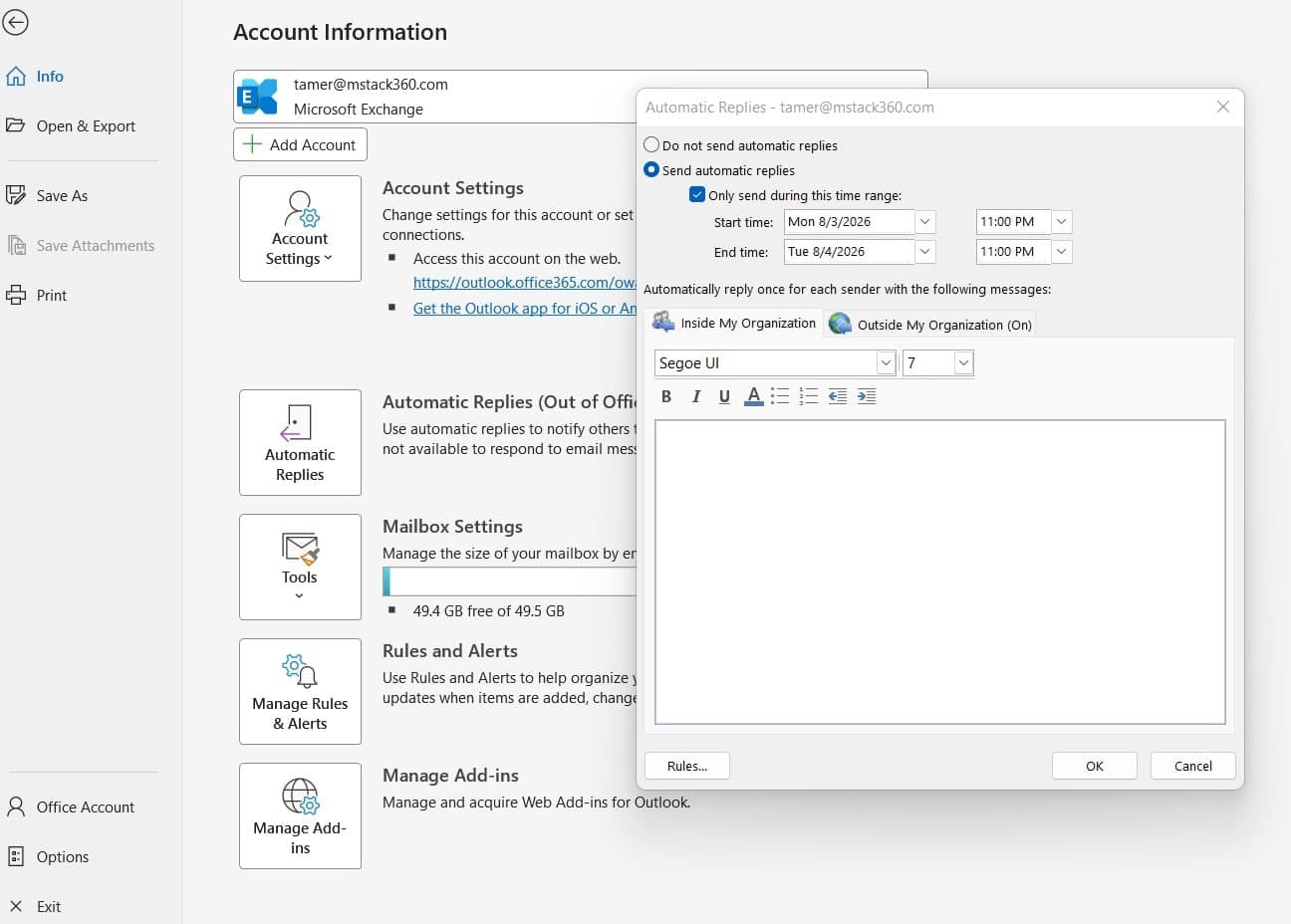1291x924 pixels.
Task: Open the Account Settings dropdown button
Action: pos(300,228)
